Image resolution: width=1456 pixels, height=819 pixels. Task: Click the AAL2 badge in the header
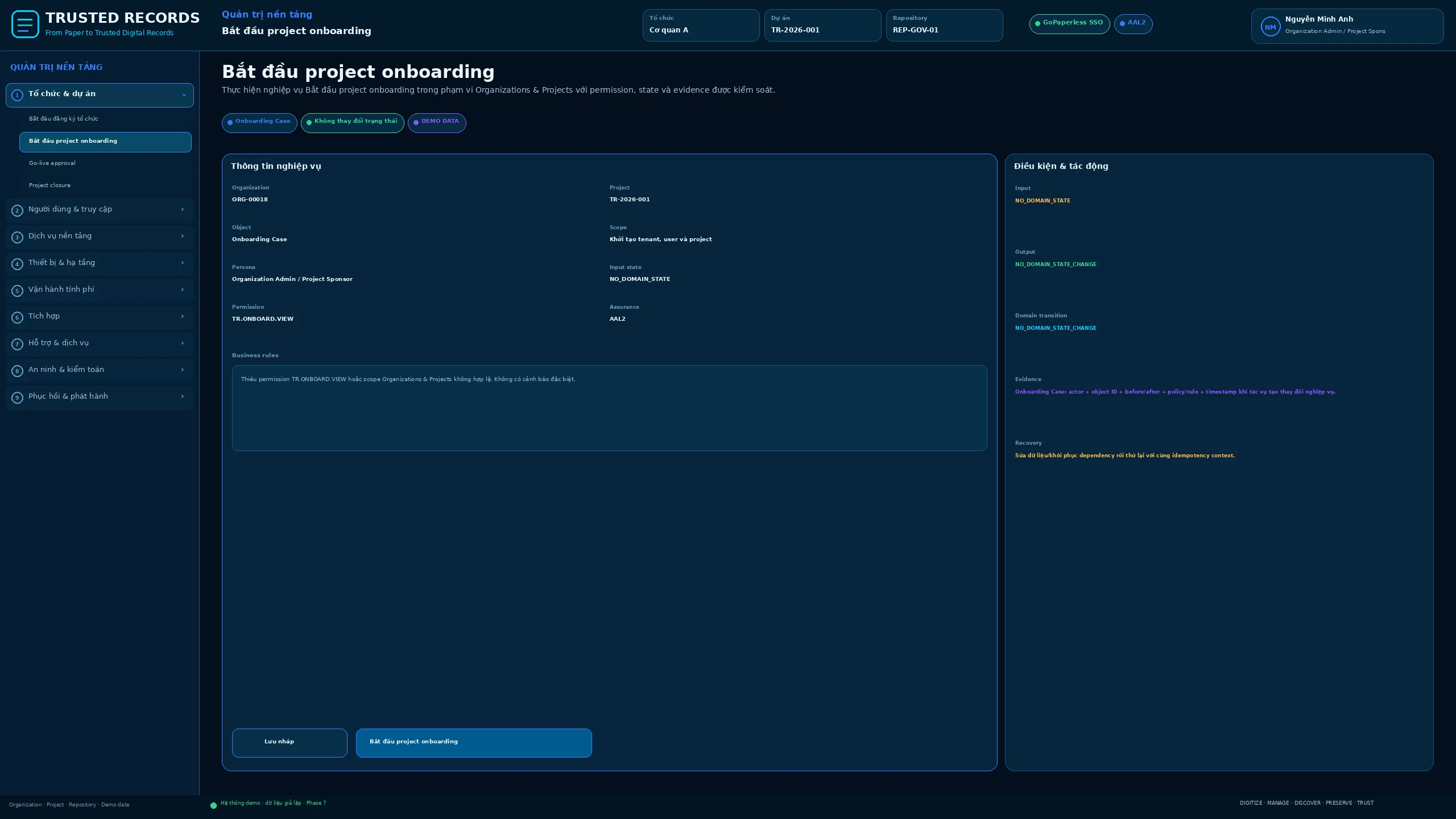(1133, 24)
